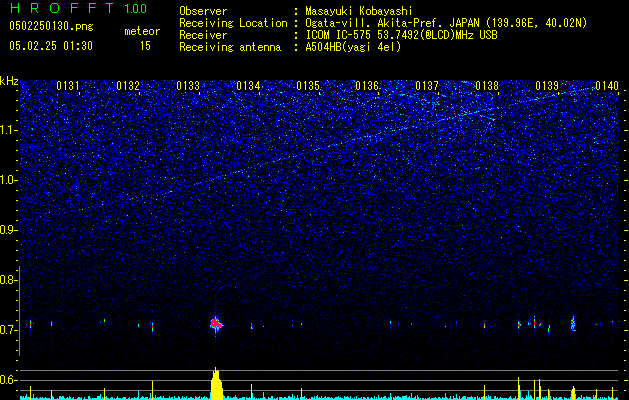Click the 0.9 frequency axis label
Viewport: 629px width, 400px height.
pos(8,230)
